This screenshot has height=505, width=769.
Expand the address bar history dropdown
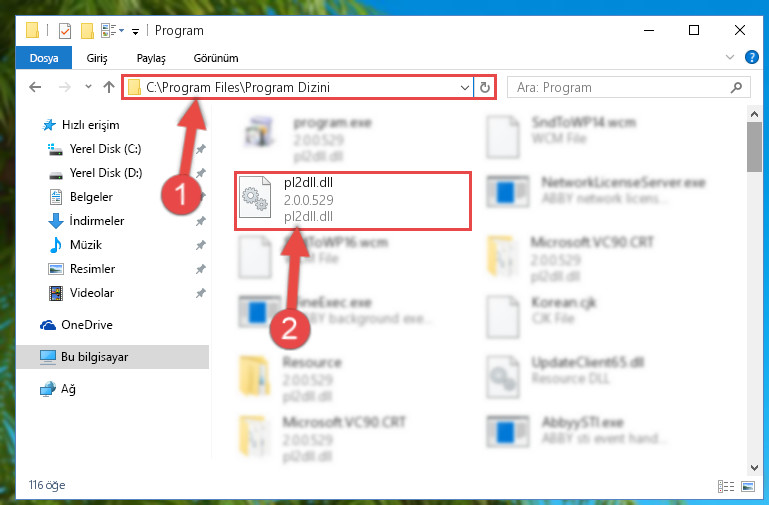tap(464, 88)
